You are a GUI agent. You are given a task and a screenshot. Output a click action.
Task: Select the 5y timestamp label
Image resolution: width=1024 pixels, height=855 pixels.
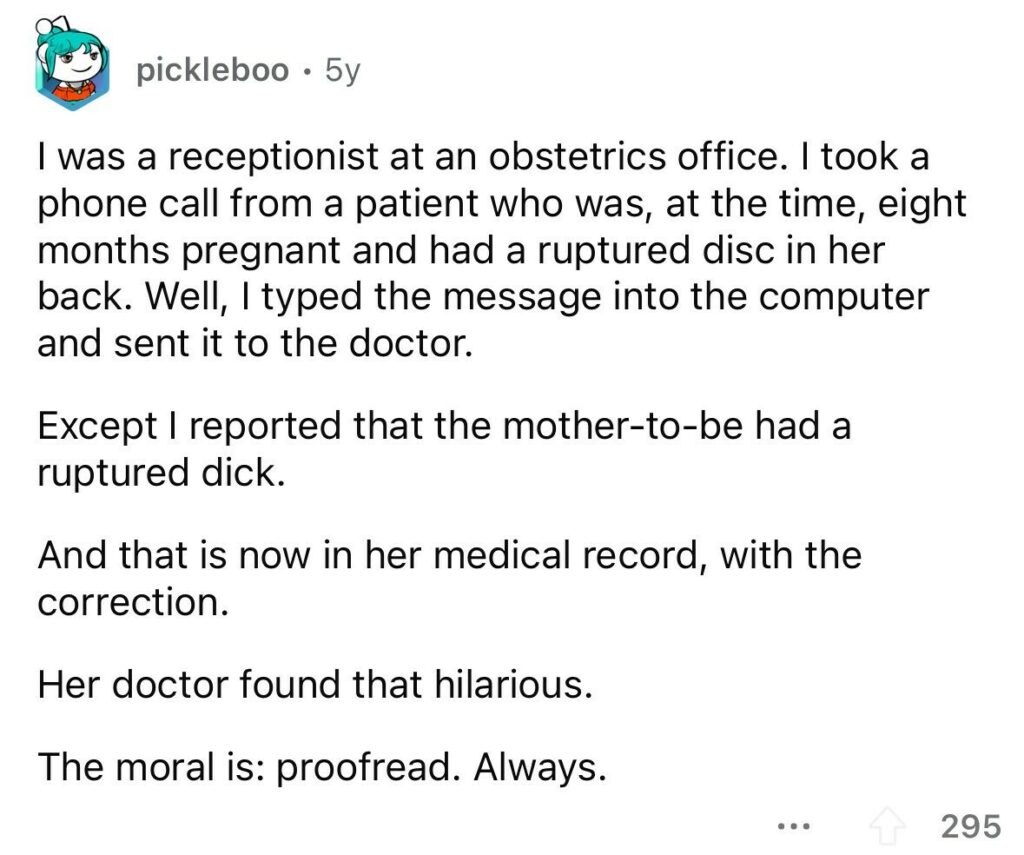click(340, 68)
